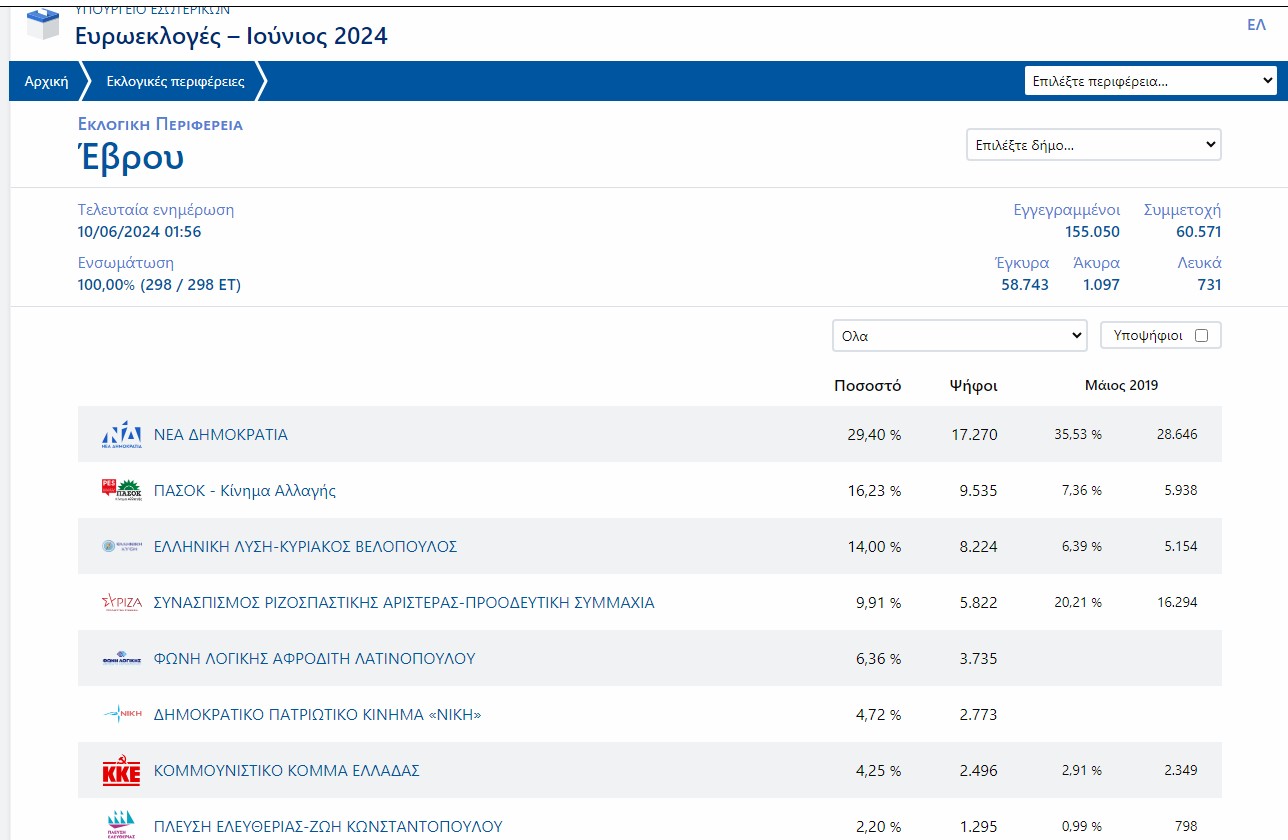Image resolution: width=1288 pixels, height=840 pixels.
Task: Click the Ευρωεκλογές – Ιούνιος 2024 title
Action: click(231, 37)
